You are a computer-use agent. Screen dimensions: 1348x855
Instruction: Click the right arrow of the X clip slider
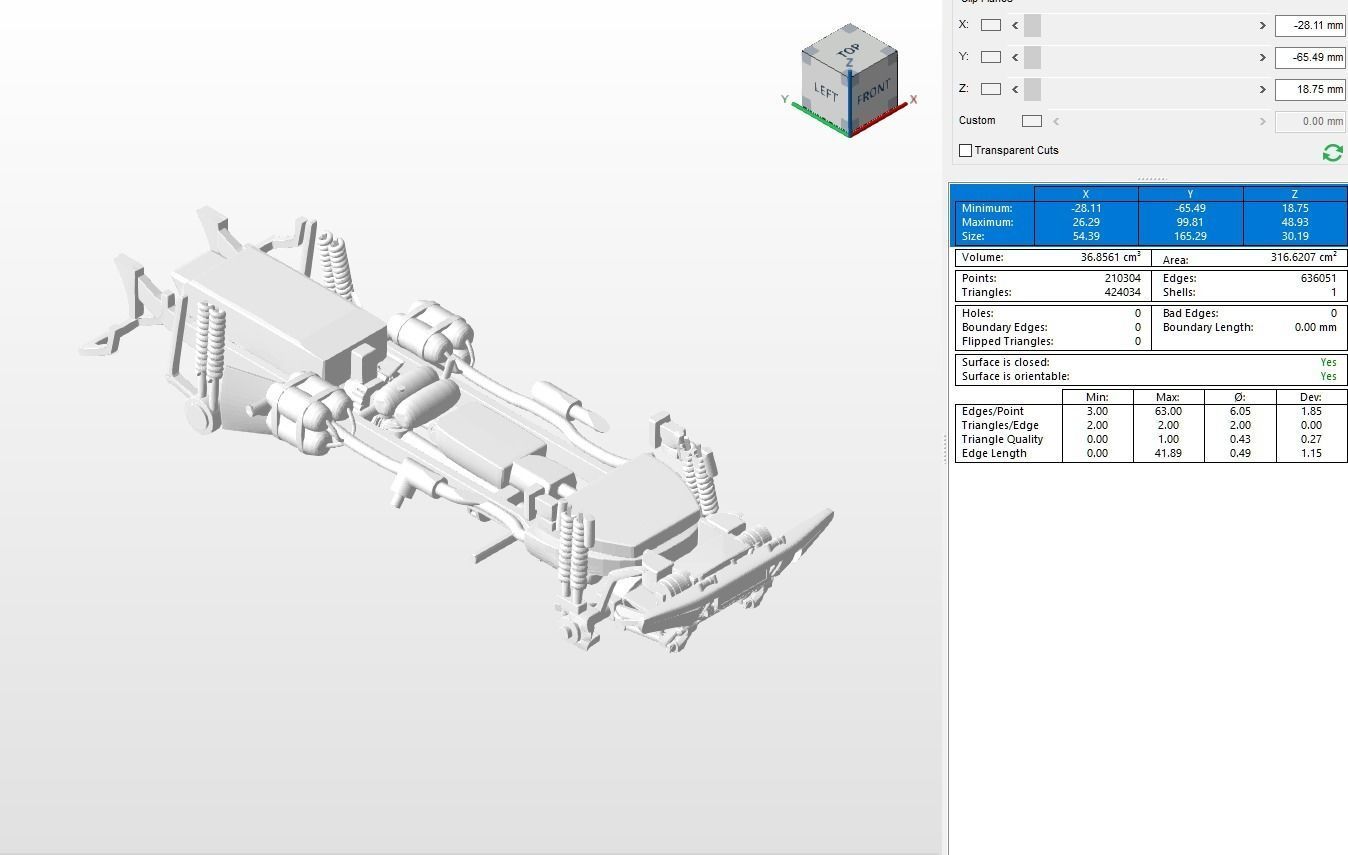[x=1262, y=25]
